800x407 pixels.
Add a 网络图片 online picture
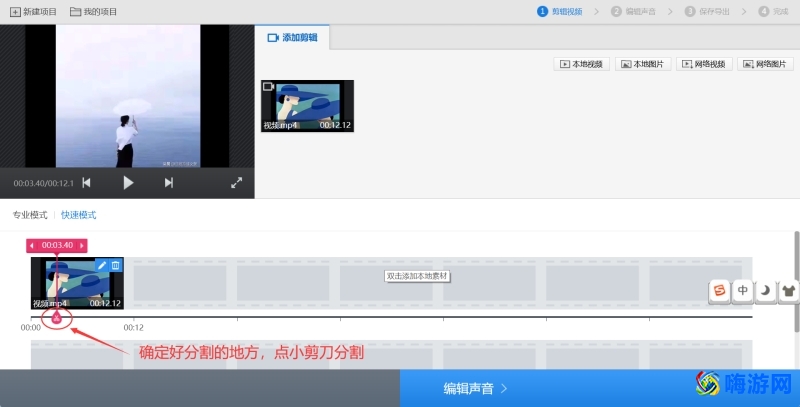pos(765,64)
